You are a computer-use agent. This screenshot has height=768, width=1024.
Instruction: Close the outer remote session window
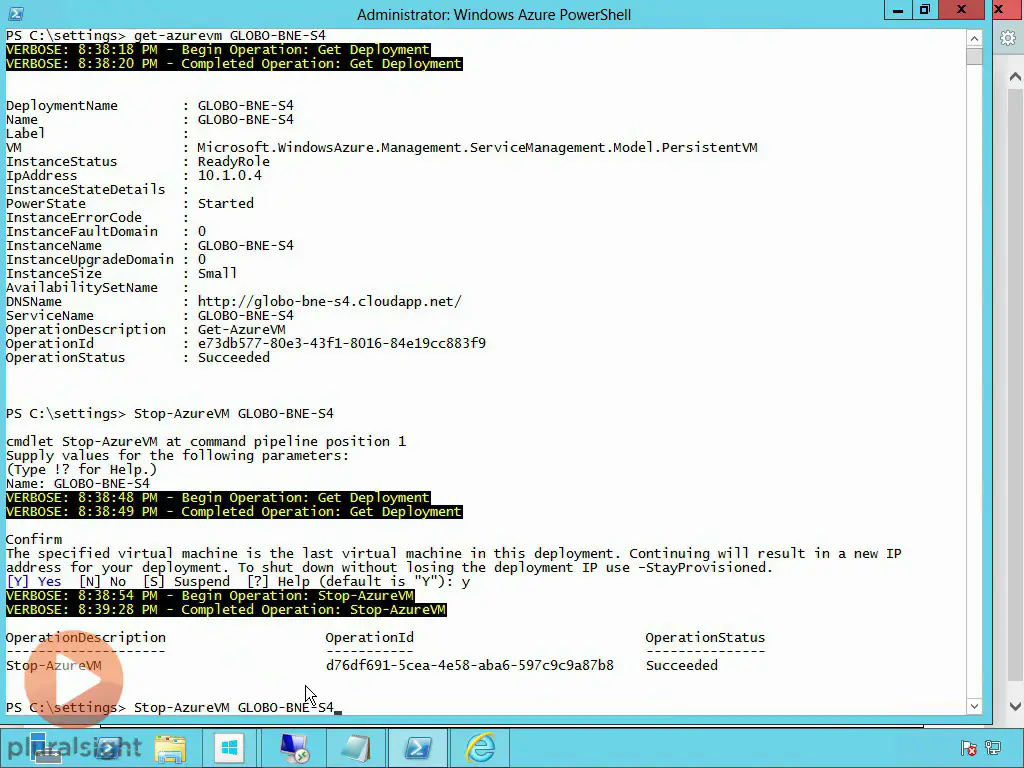tap(999, 10)
